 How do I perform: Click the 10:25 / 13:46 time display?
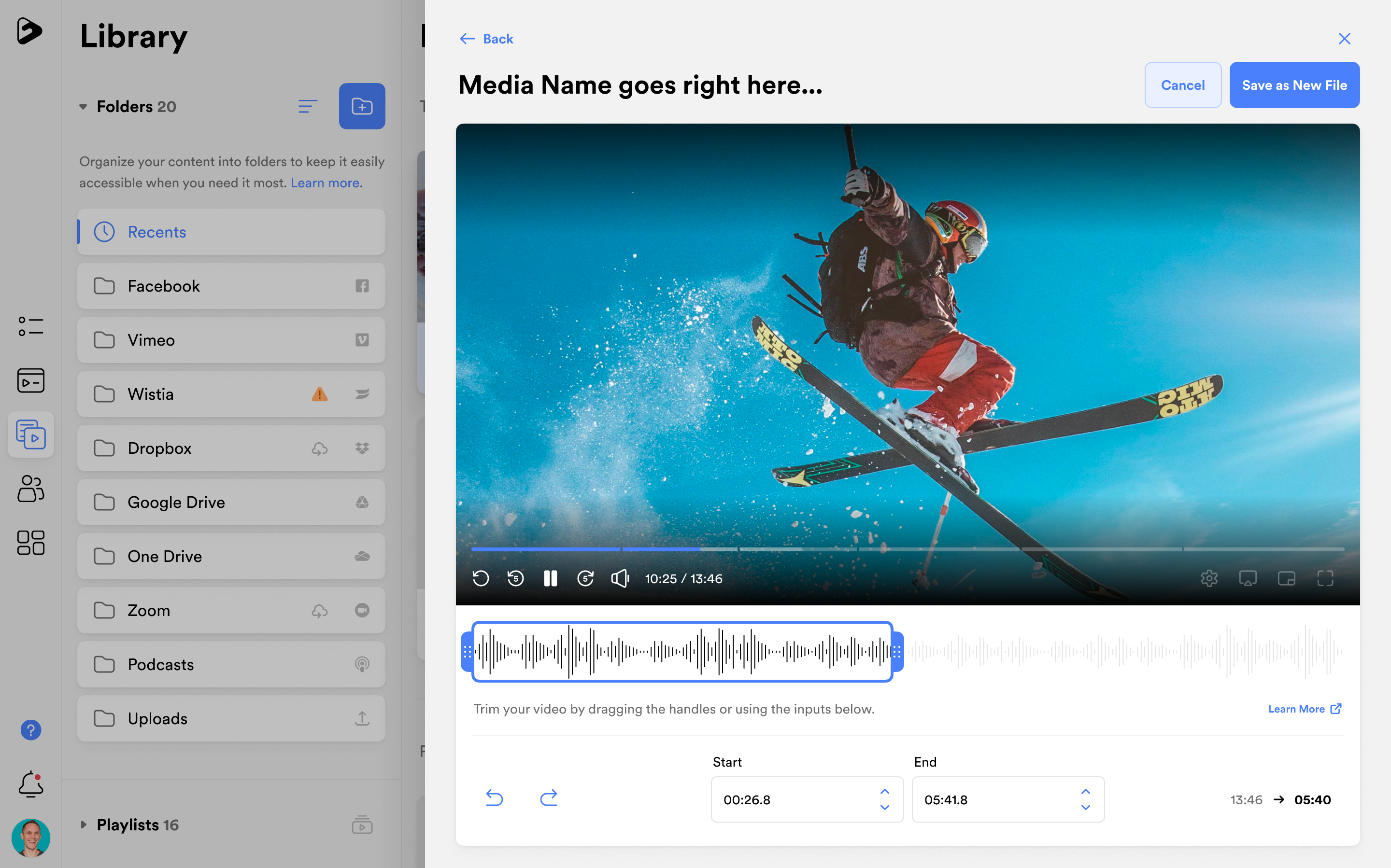point(683,579)
